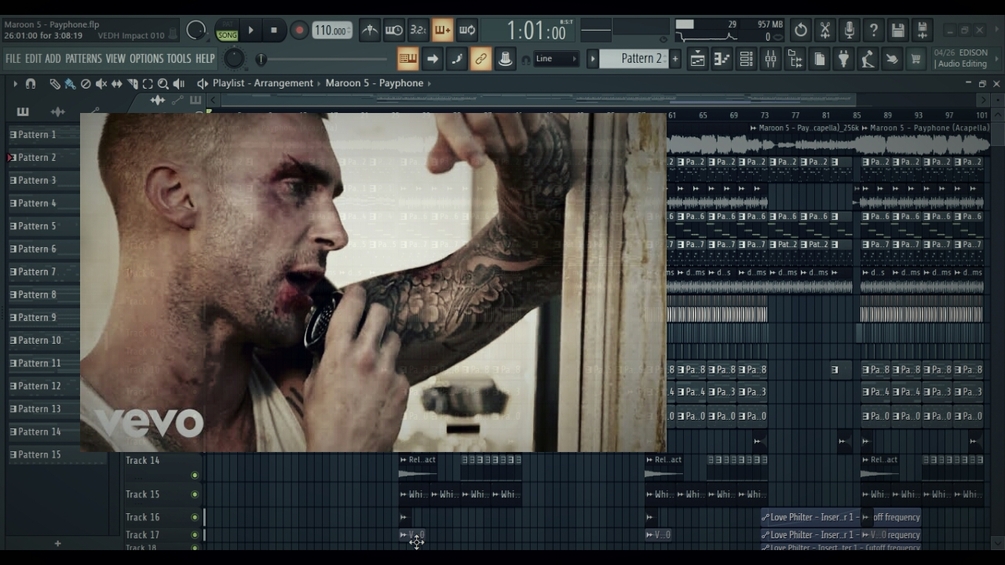Toggle blend recording overdub icon
Image resolution: width=1005 pixels, height=565 pixels.
point(442,30)
